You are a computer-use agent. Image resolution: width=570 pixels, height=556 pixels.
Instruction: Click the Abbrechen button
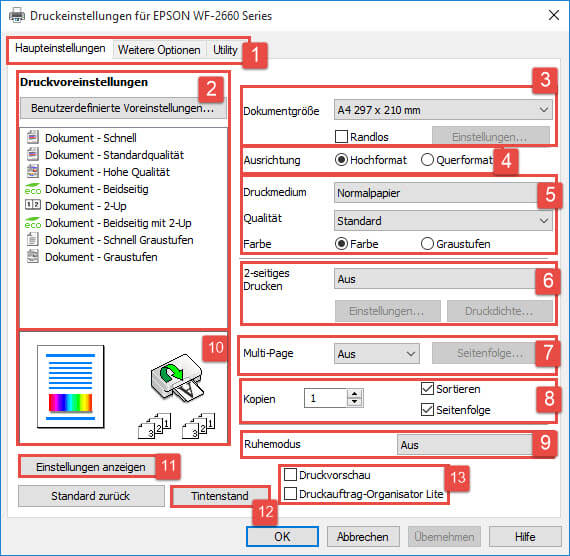[362, 536]
